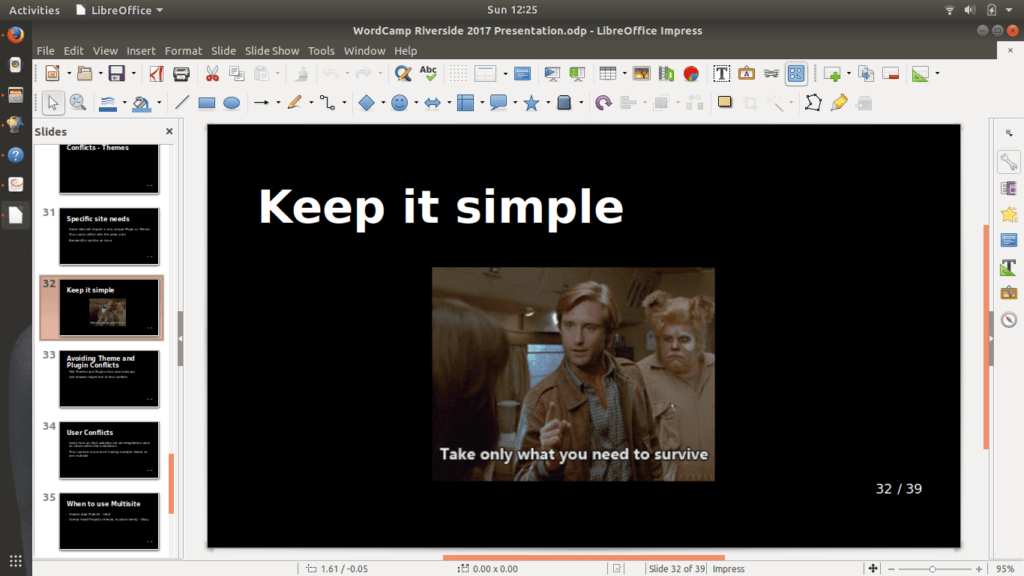Adjust the zoom slider handle
The image size is (1024, 576).
coord(932,569)
